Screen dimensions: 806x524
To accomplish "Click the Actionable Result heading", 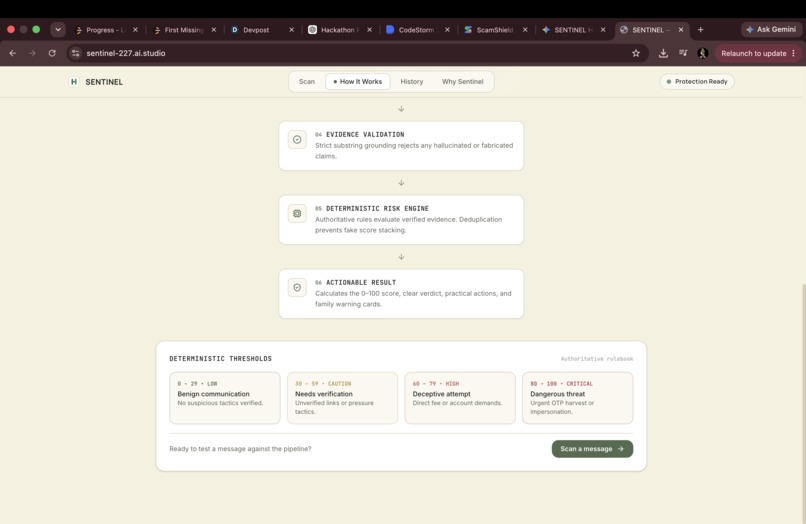I will (x=361, y=283).
